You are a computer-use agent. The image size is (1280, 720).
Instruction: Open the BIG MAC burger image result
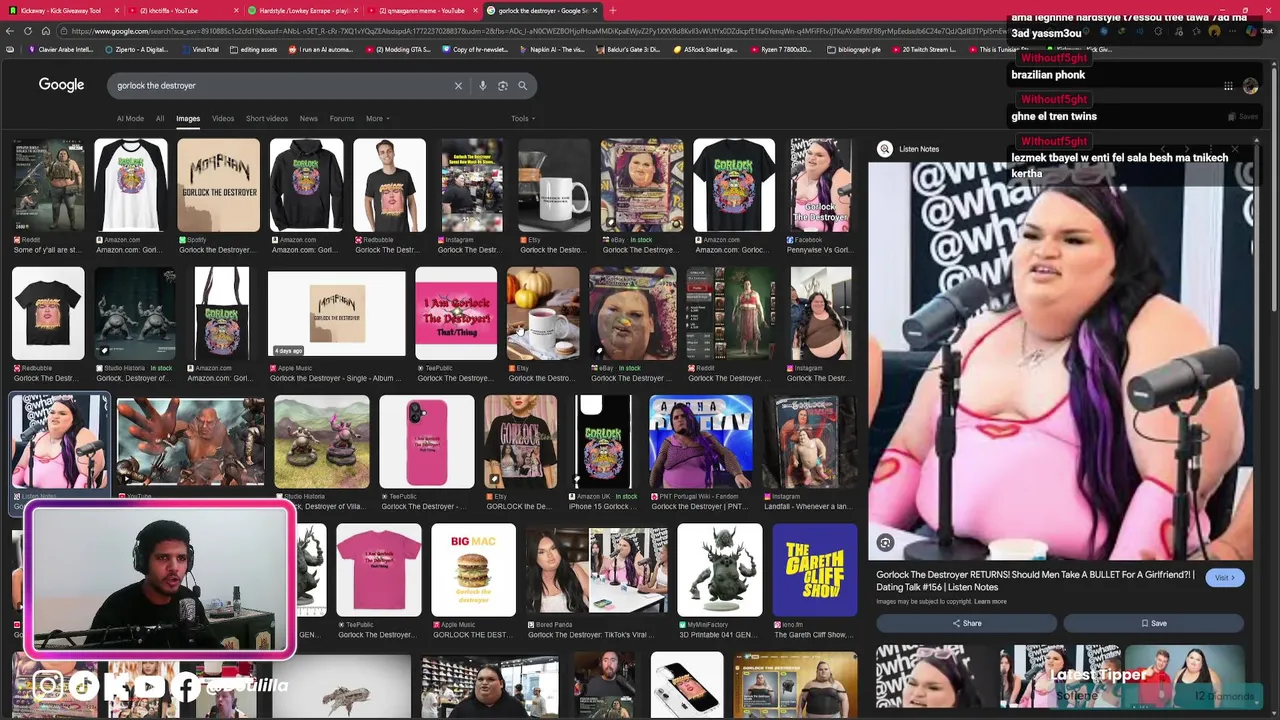(473, 570)
